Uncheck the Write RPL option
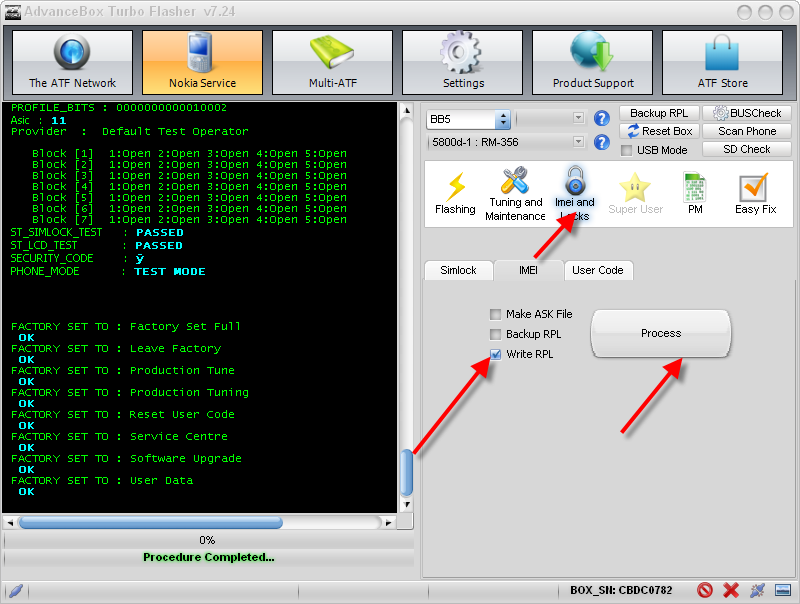The image size is (800, 604). [x=495, y=354]
